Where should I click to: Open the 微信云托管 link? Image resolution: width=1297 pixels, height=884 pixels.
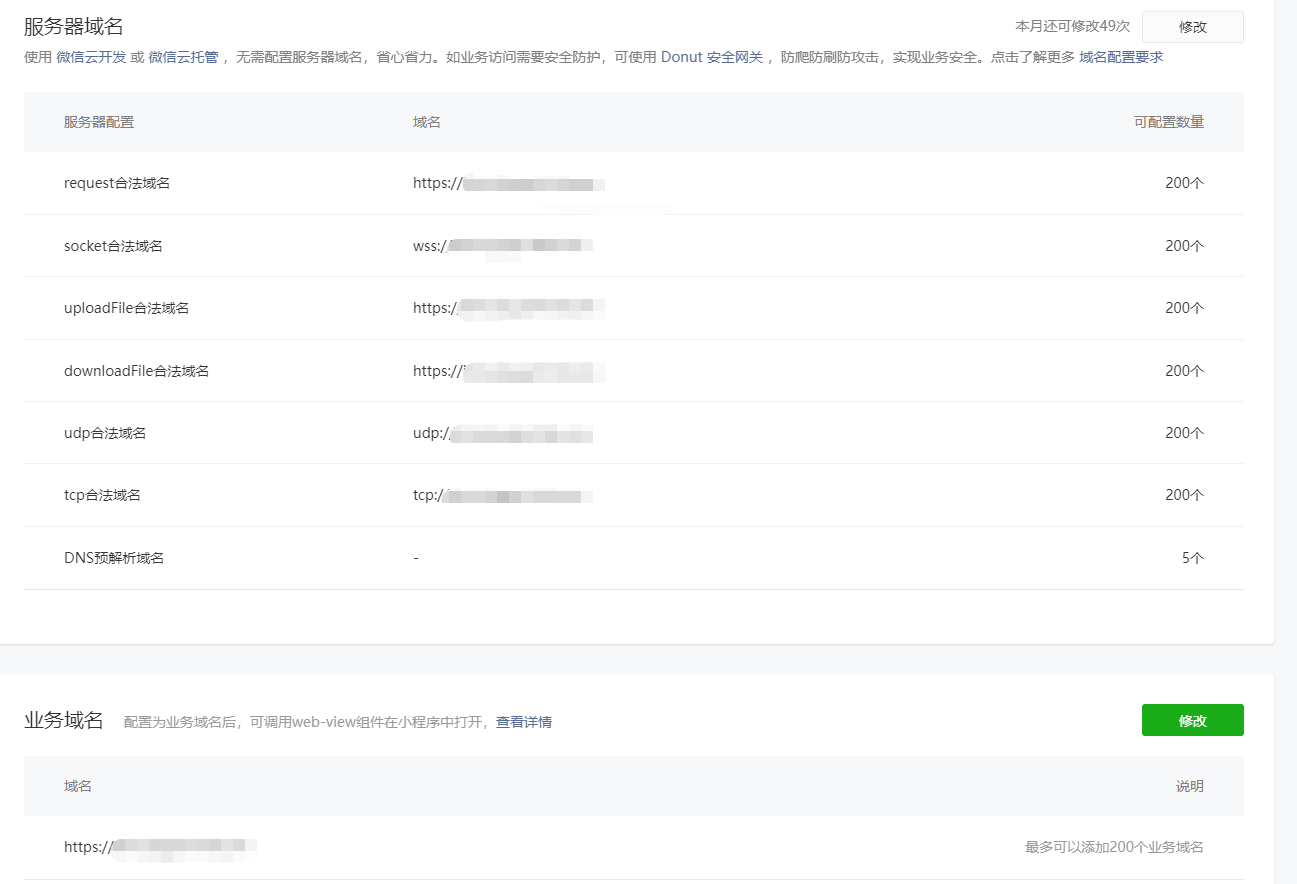pos(183,58)
